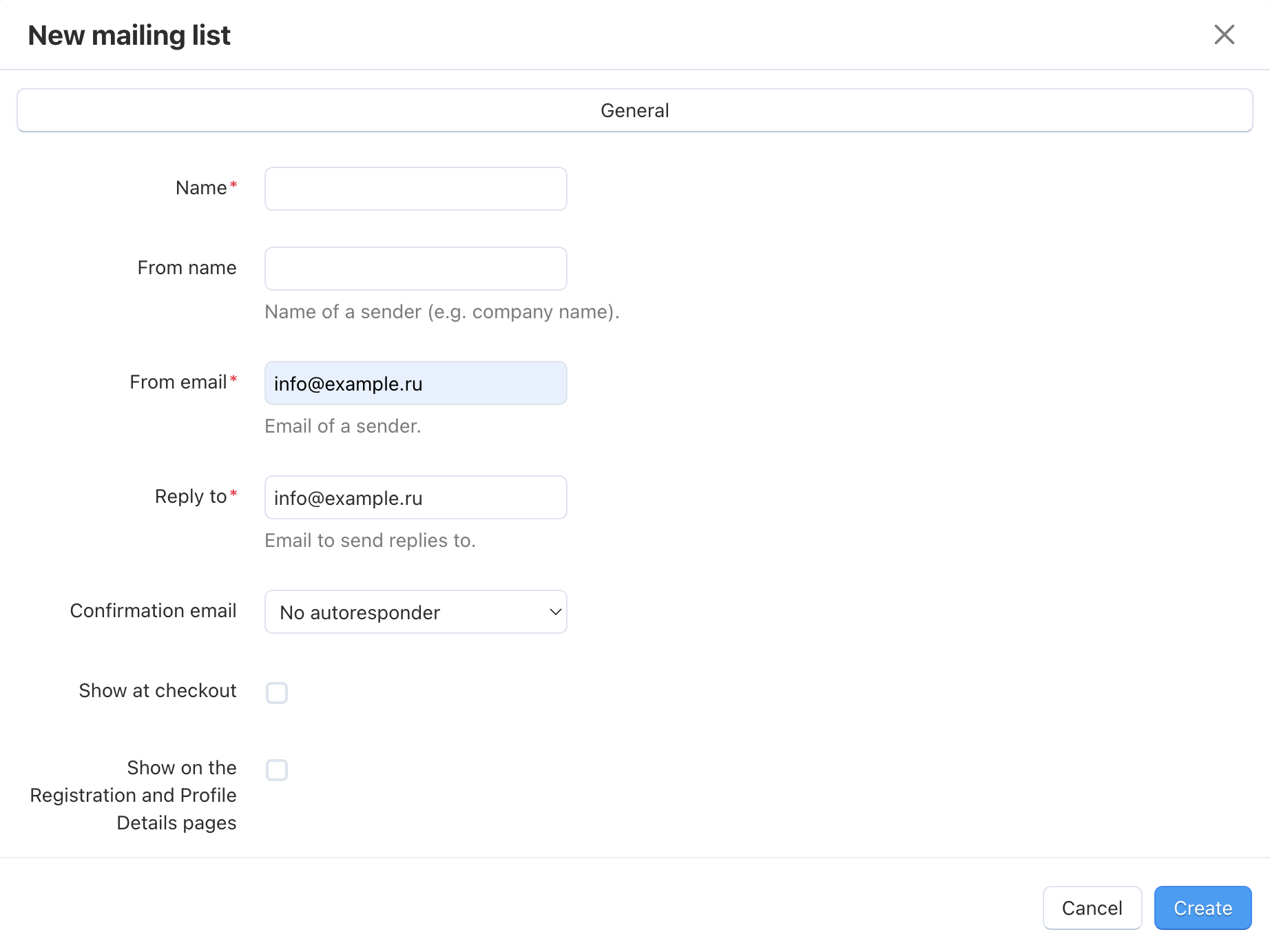1270x952 pixels.
Task: Click the New mailing list title
Action: point(129,35)
